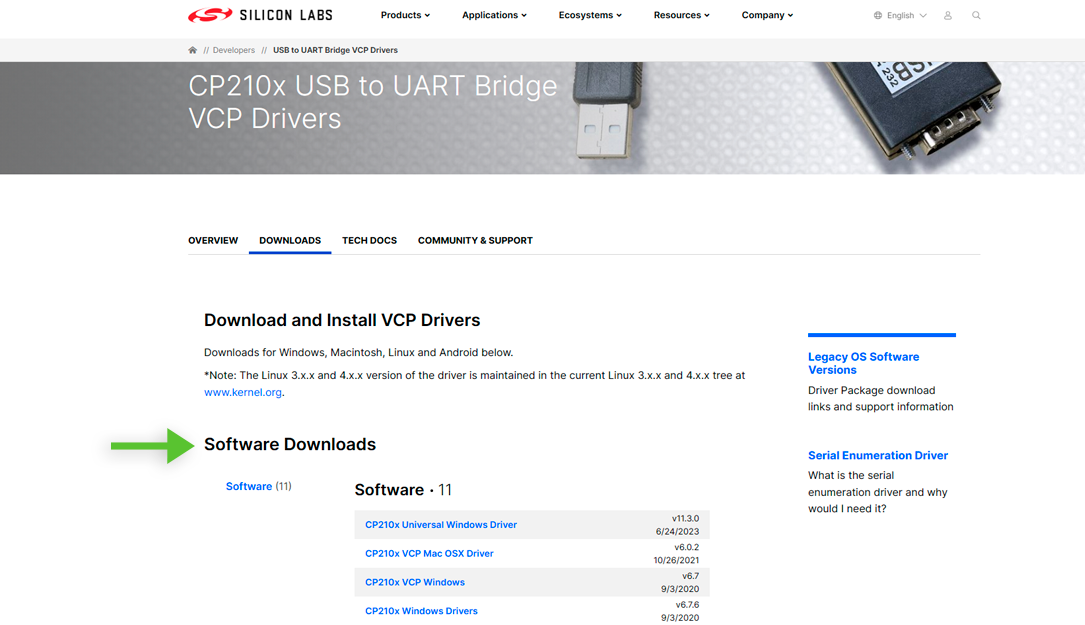Switch to the Overview tab
This screenshot has width=1085, height=625.
(213, 240)
